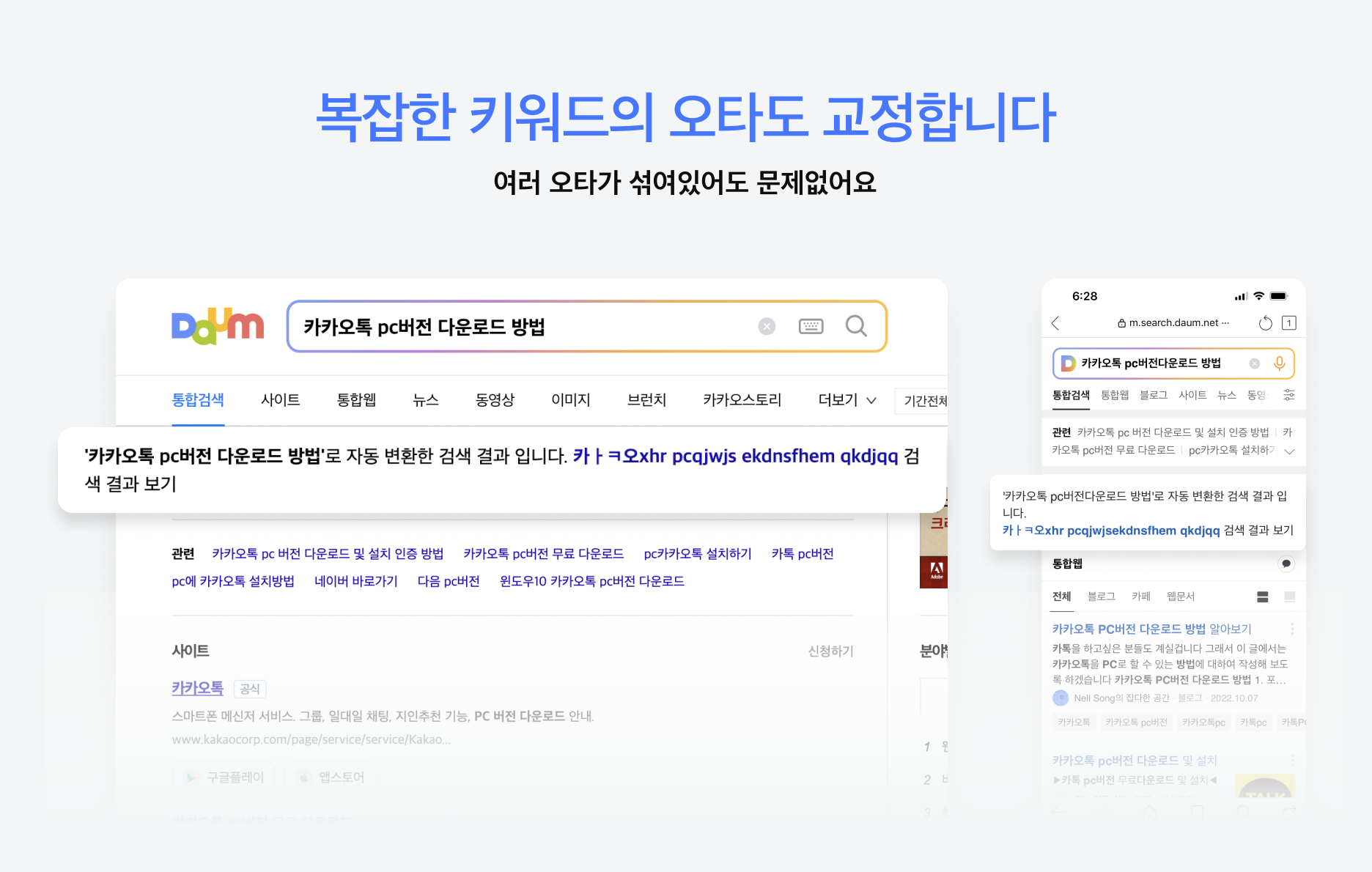Viewport: 1372px width, 872px height.
Task: Open the 이미지 tab
Action: [x=571, y=400]
